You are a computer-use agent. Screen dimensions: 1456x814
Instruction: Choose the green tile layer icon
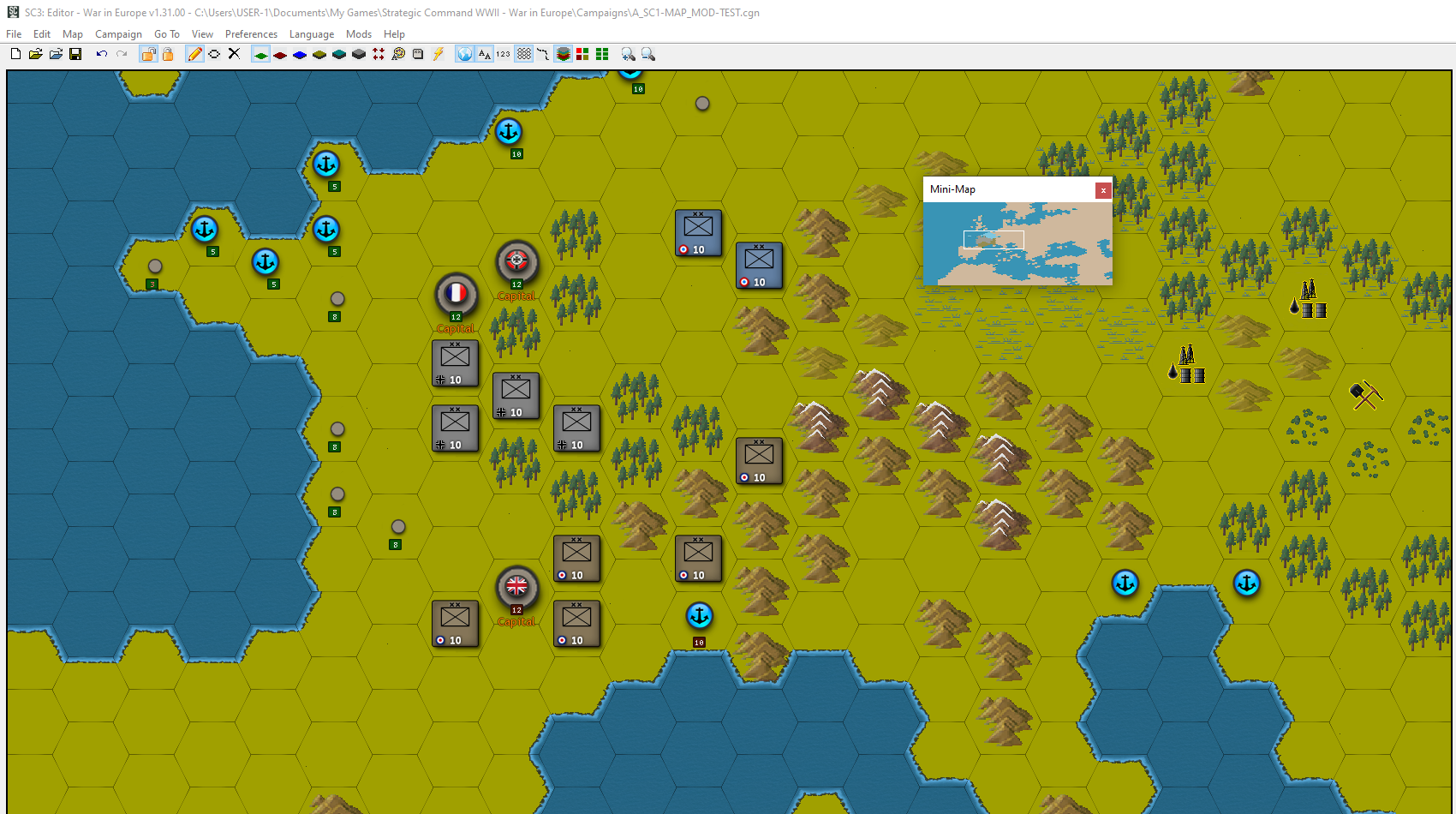(x=260, y=54)
